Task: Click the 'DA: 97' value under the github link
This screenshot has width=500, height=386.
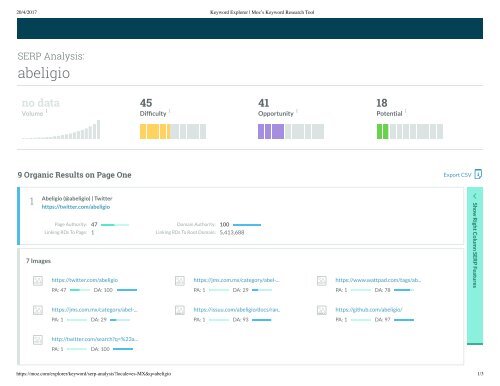Action: point(382,320)
